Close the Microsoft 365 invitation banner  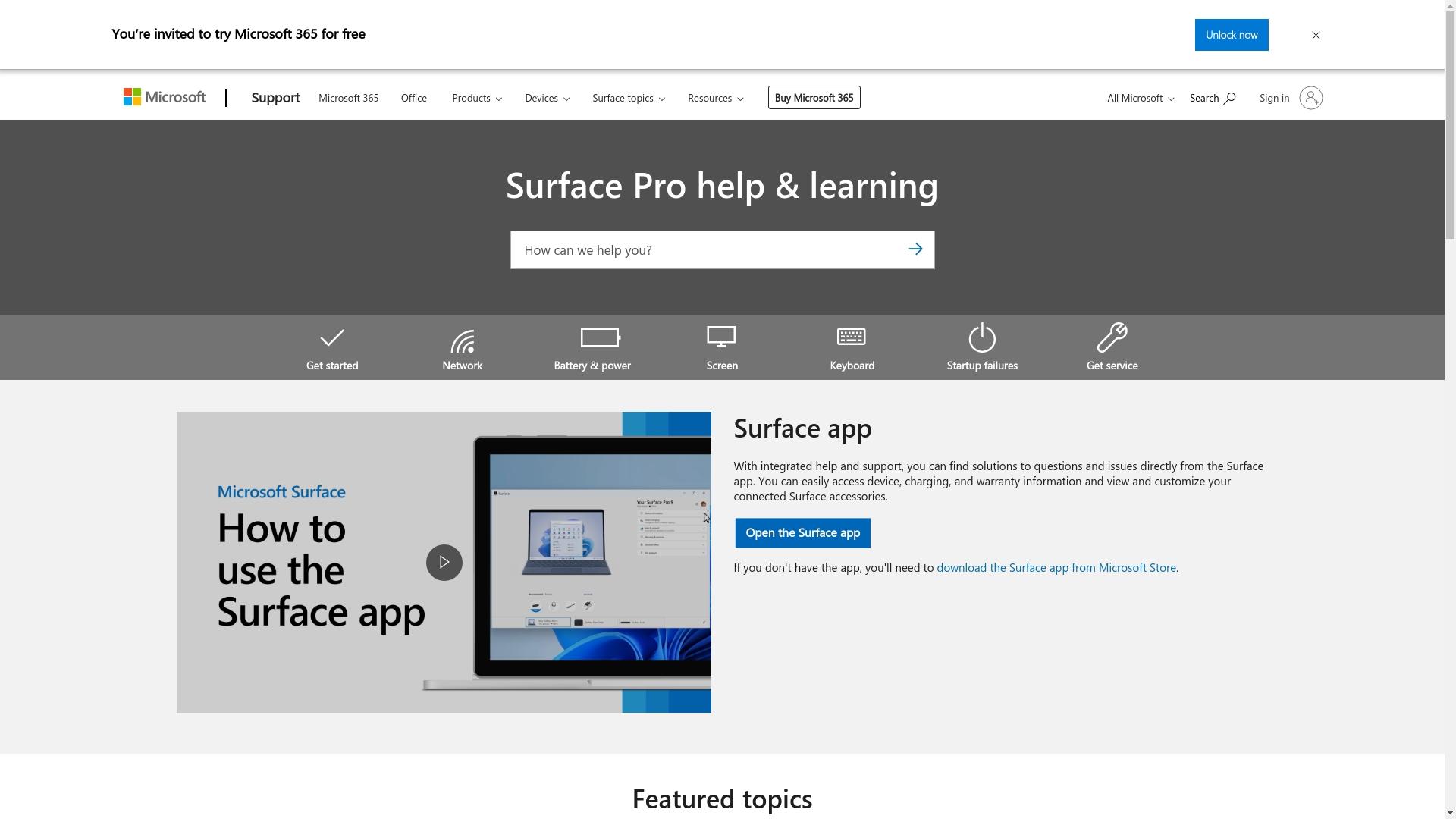(1316, 35)
